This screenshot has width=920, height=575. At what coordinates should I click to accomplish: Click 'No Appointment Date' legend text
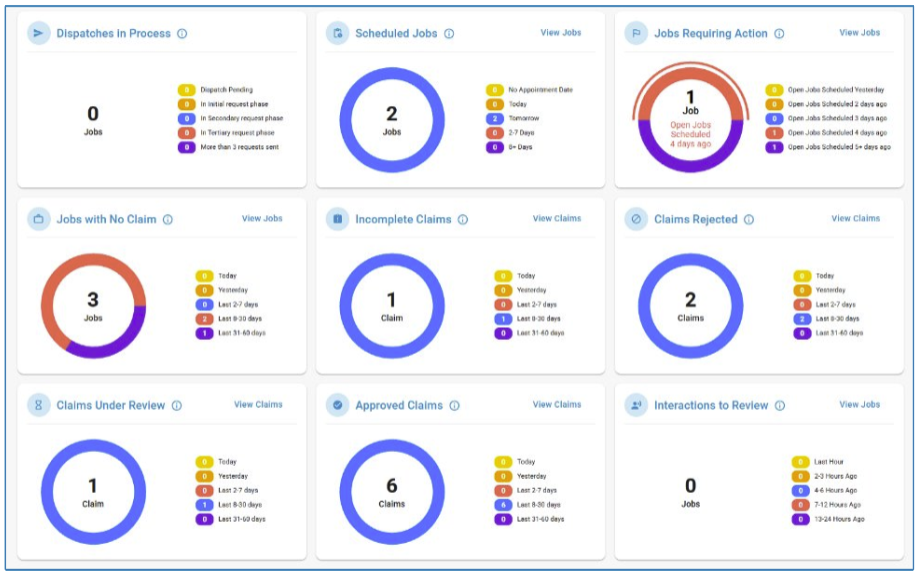coord(540,90)
